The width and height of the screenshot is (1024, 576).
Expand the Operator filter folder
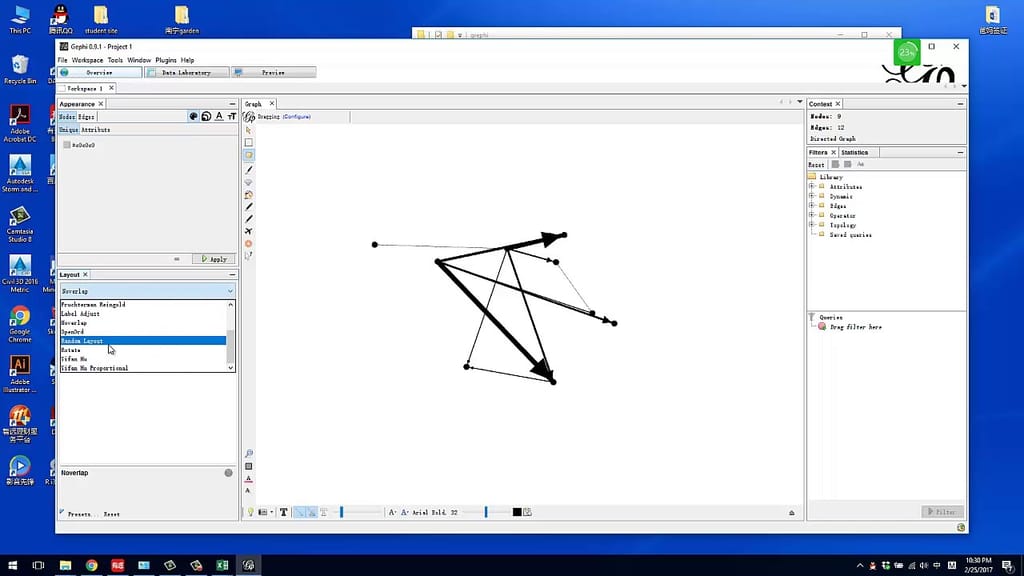(x=812, y=215)
